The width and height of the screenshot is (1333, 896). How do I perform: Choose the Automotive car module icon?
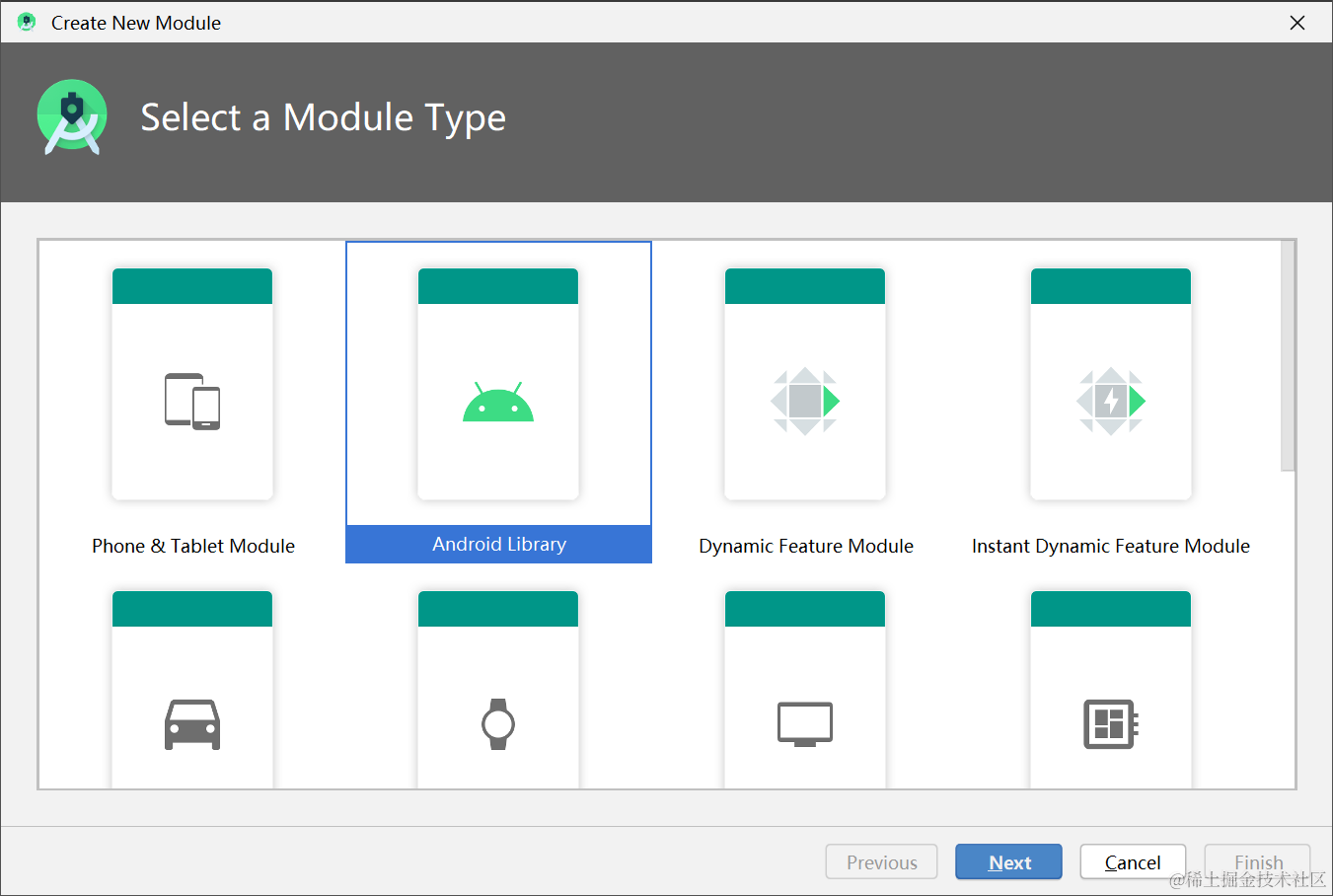pyautogui.click(x=192, y=724)
